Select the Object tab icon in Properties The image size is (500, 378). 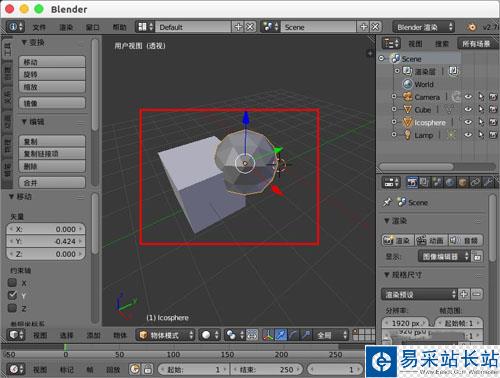(x=462, y=182)
